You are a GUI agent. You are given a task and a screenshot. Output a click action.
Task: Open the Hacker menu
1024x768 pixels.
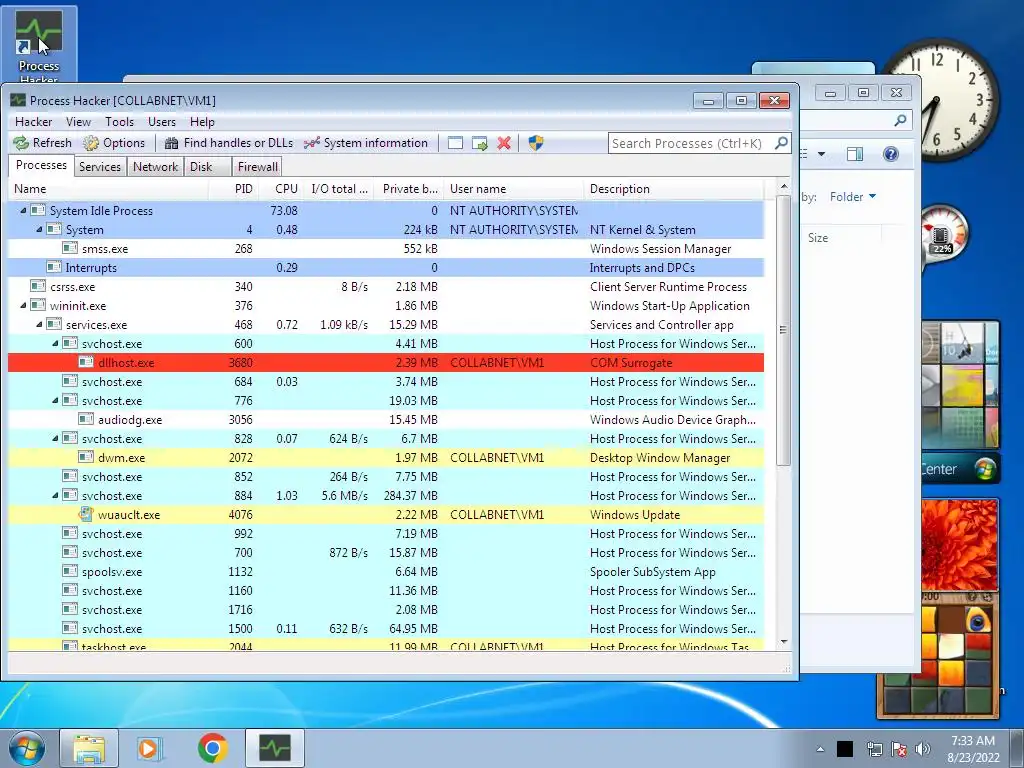click(x=33, y=122)
